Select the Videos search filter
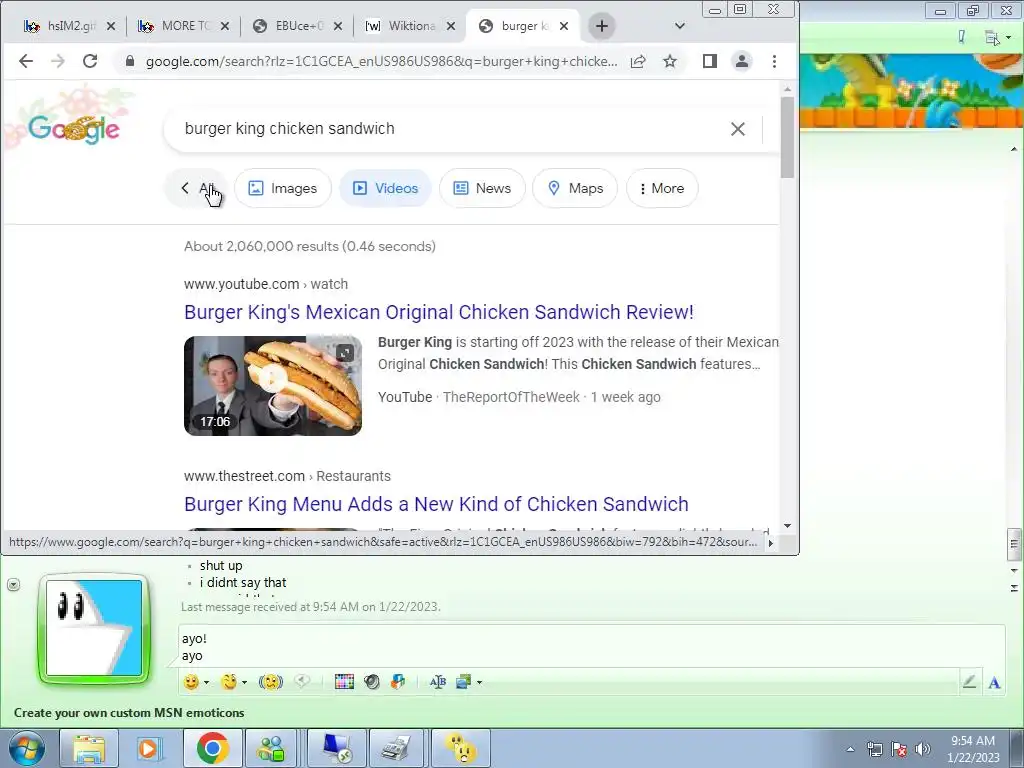1024x768 pixels. 385,188
